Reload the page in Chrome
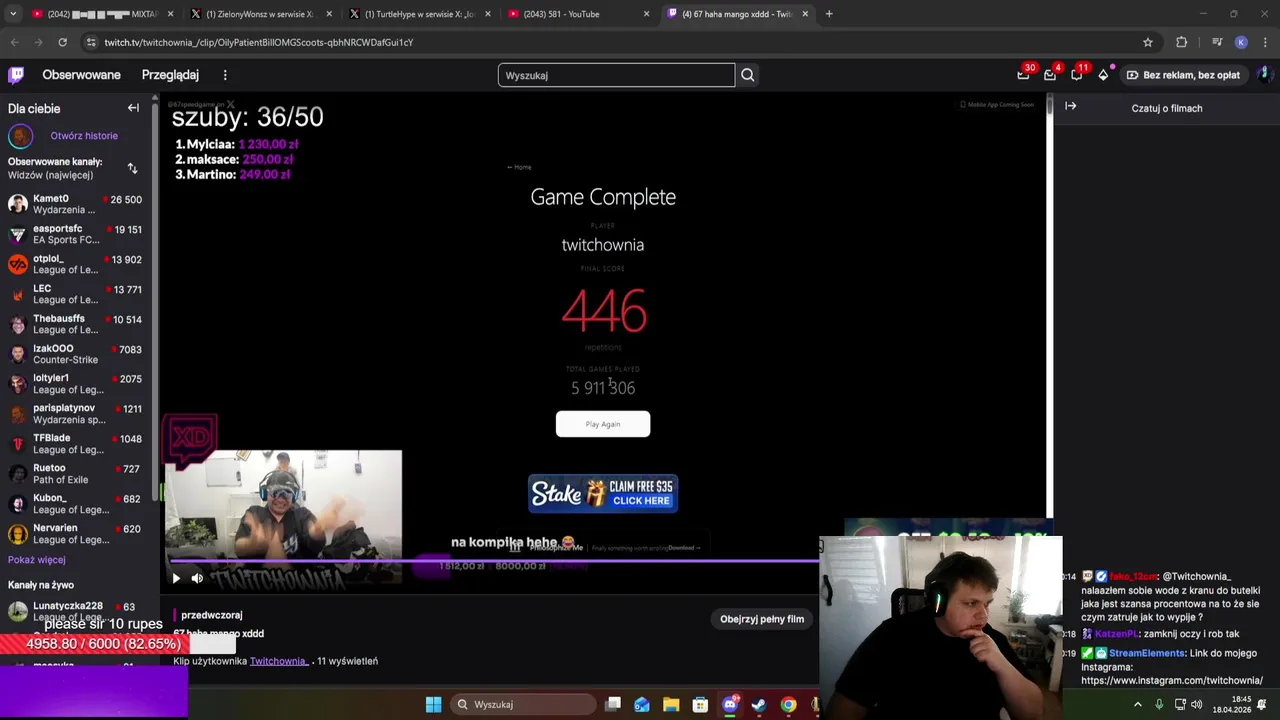The height and width of the screenshot is (720, 1280). [62, 42]
